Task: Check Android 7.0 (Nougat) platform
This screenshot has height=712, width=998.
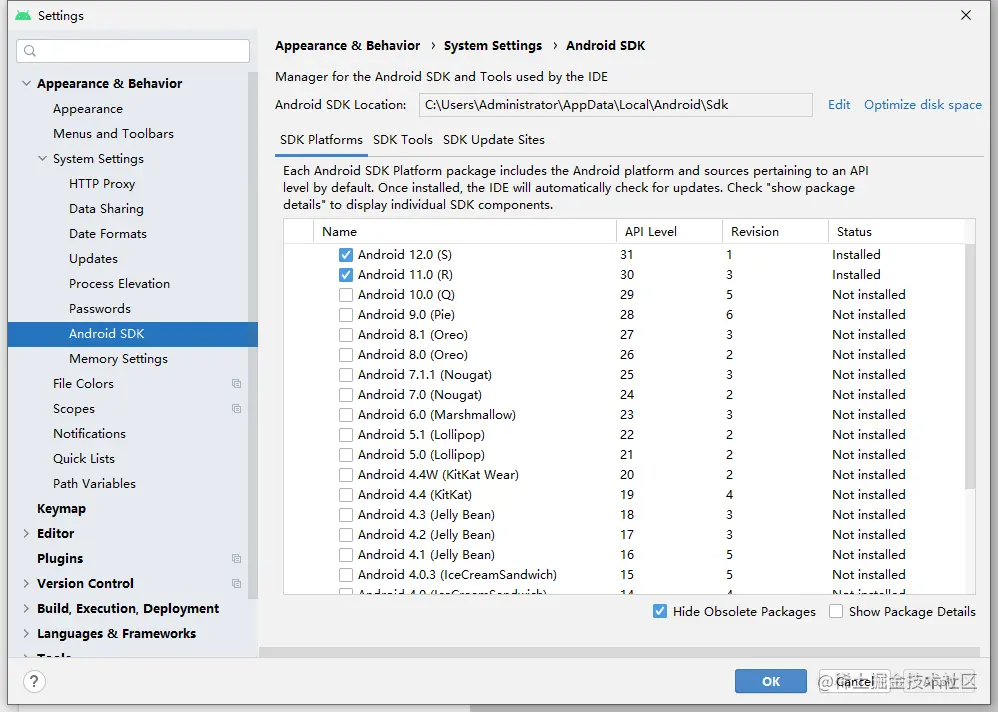Action: coord(346,395)
